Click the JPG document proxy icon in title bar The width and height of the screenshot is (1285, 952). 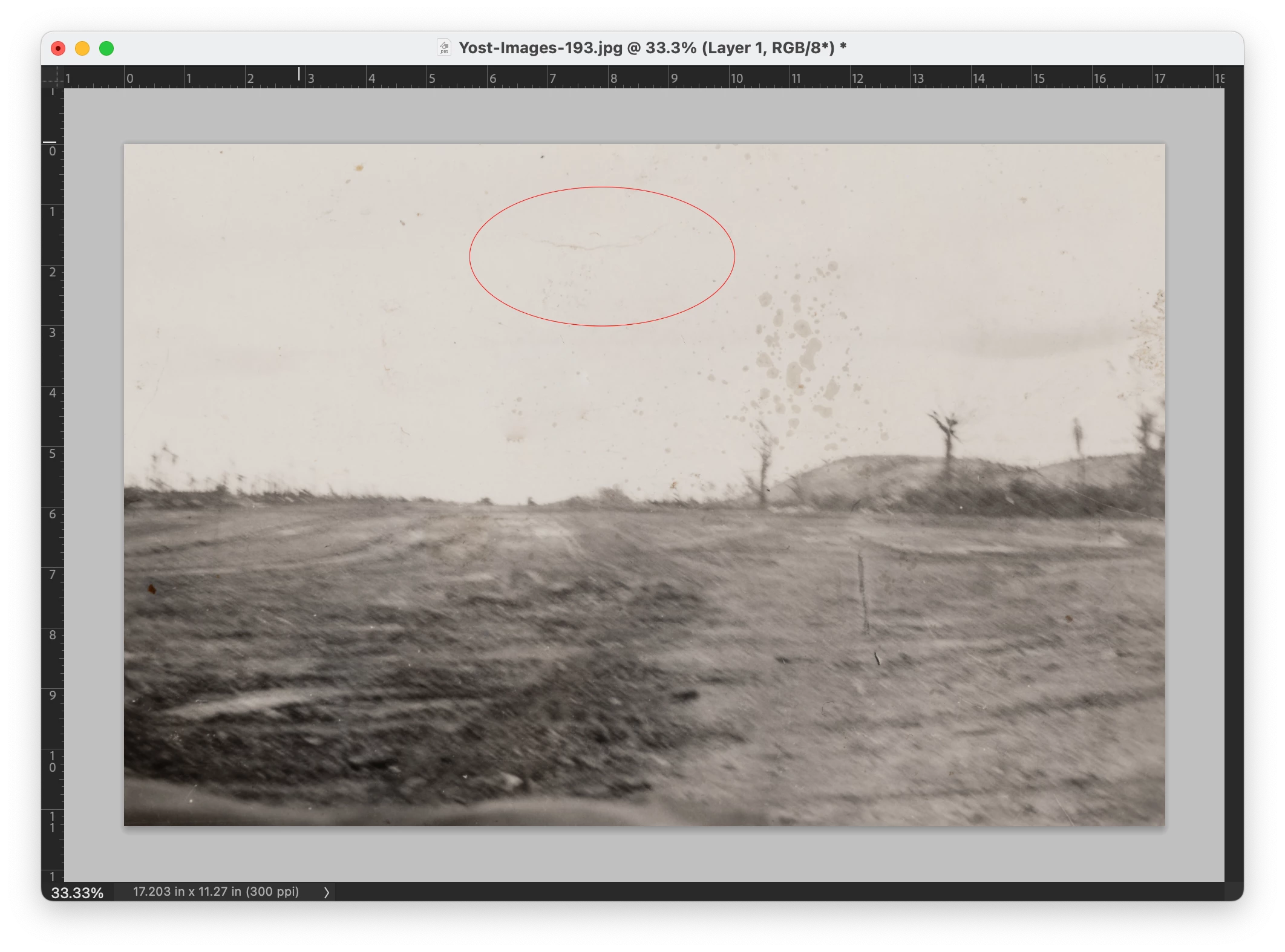pyautogui.click(x=444, y=48)
